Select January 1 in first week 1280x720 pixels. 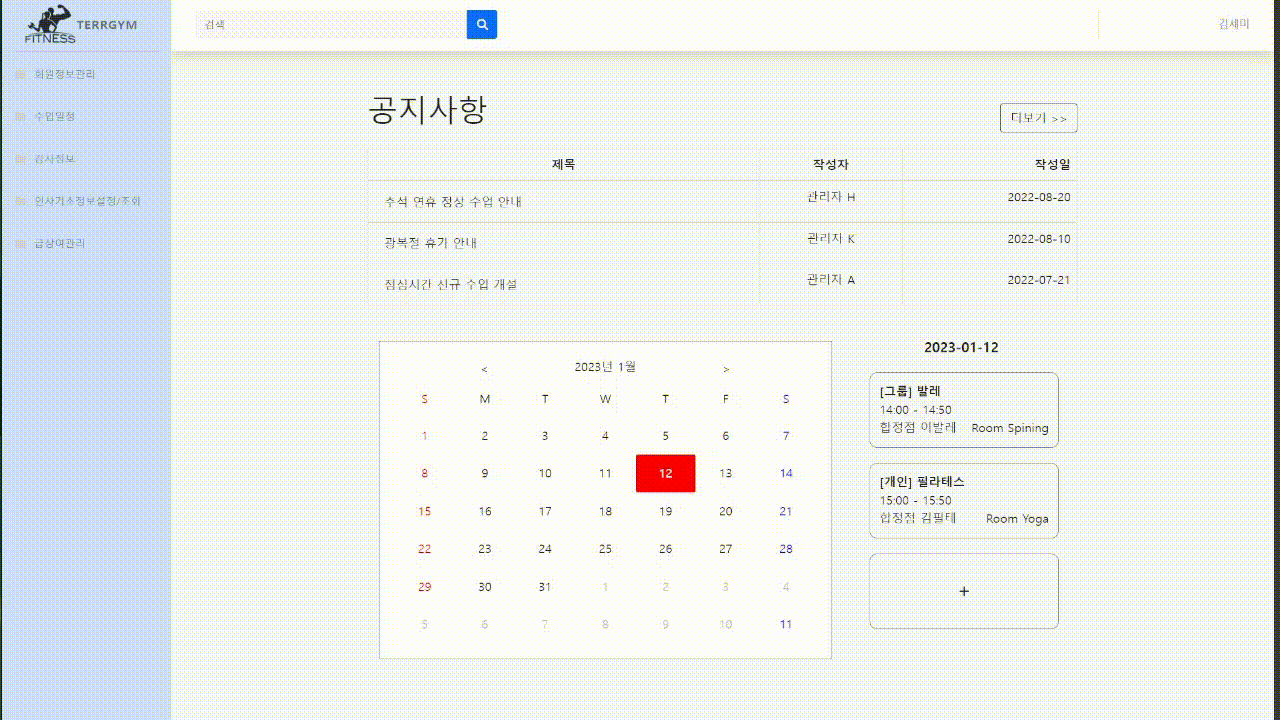(x=424, y=436)
